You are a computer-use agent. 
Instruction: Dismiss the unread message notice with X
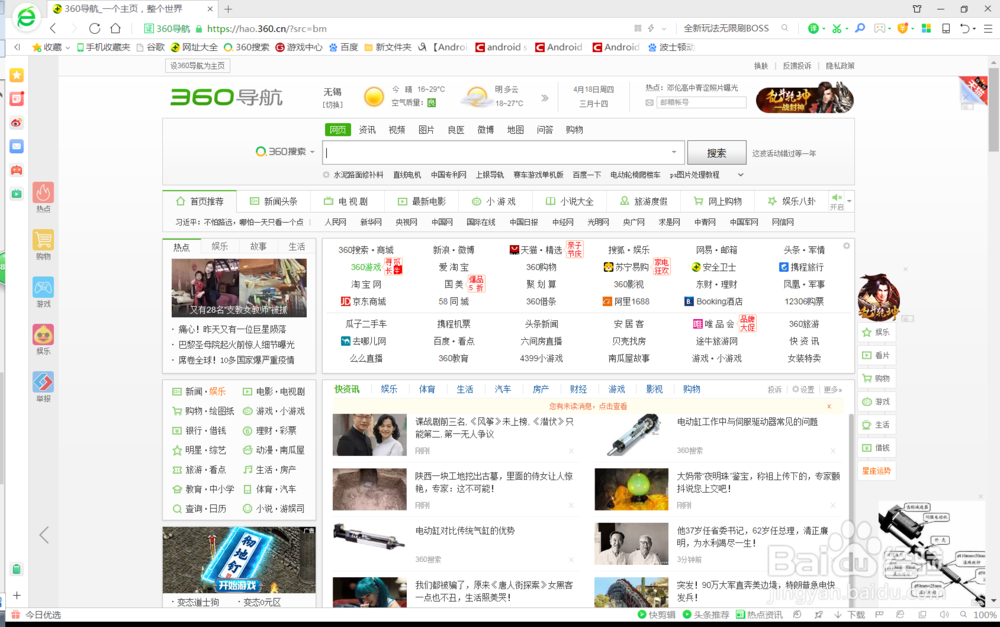pyautogui.click(x=829, y=406)
